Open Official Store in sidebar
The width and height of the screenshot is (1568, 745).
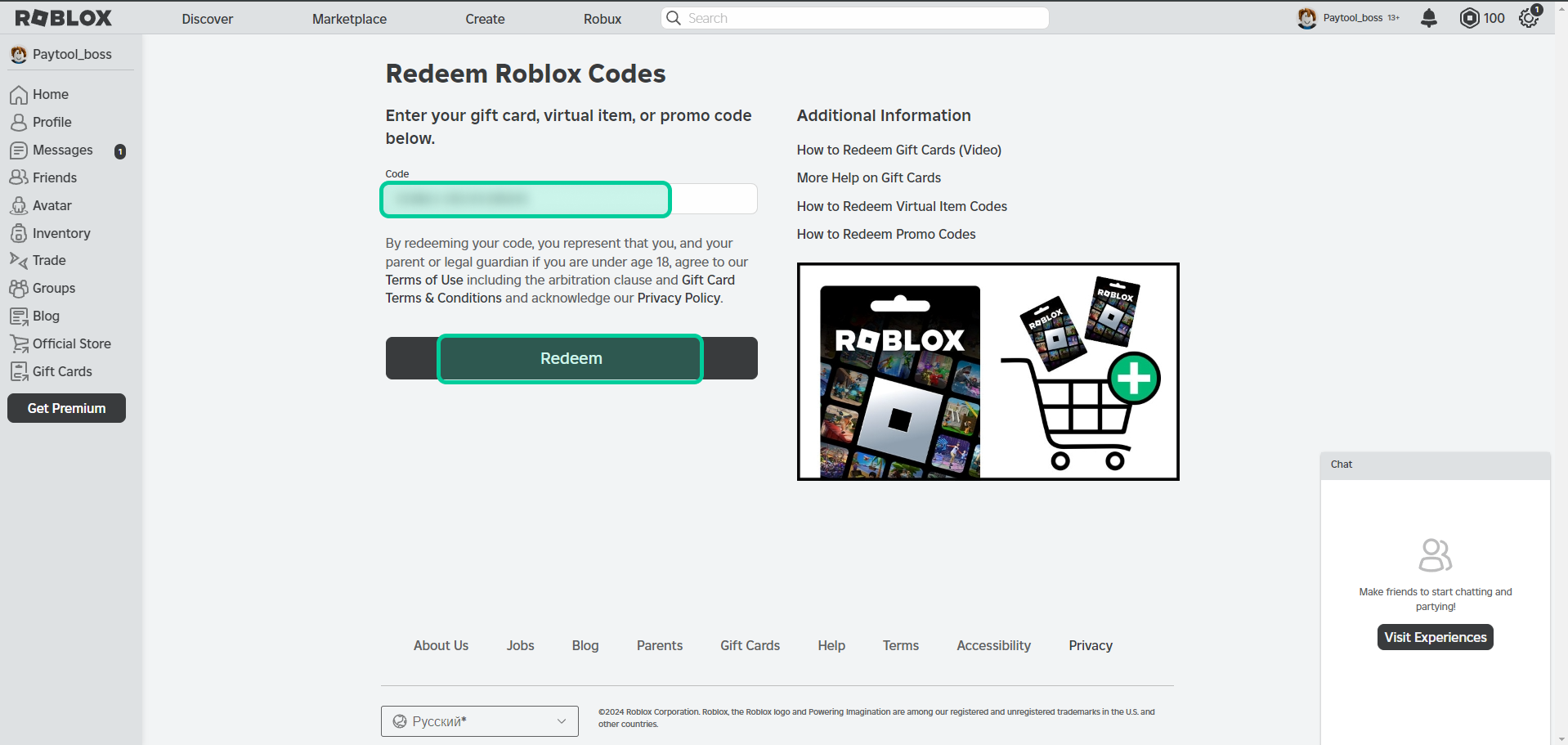click(x=71, y=343)
